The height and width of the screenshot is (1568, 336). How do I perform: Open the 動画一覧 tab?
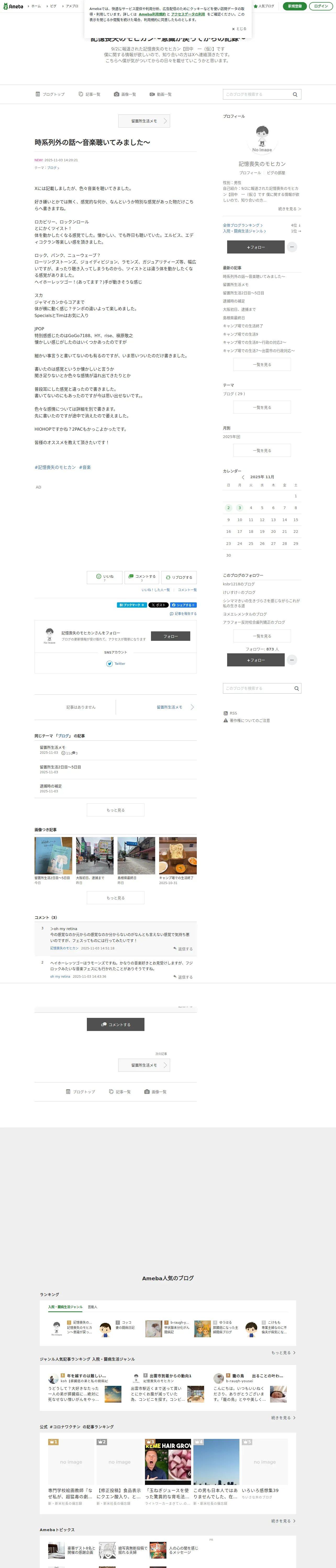(161, 94)
